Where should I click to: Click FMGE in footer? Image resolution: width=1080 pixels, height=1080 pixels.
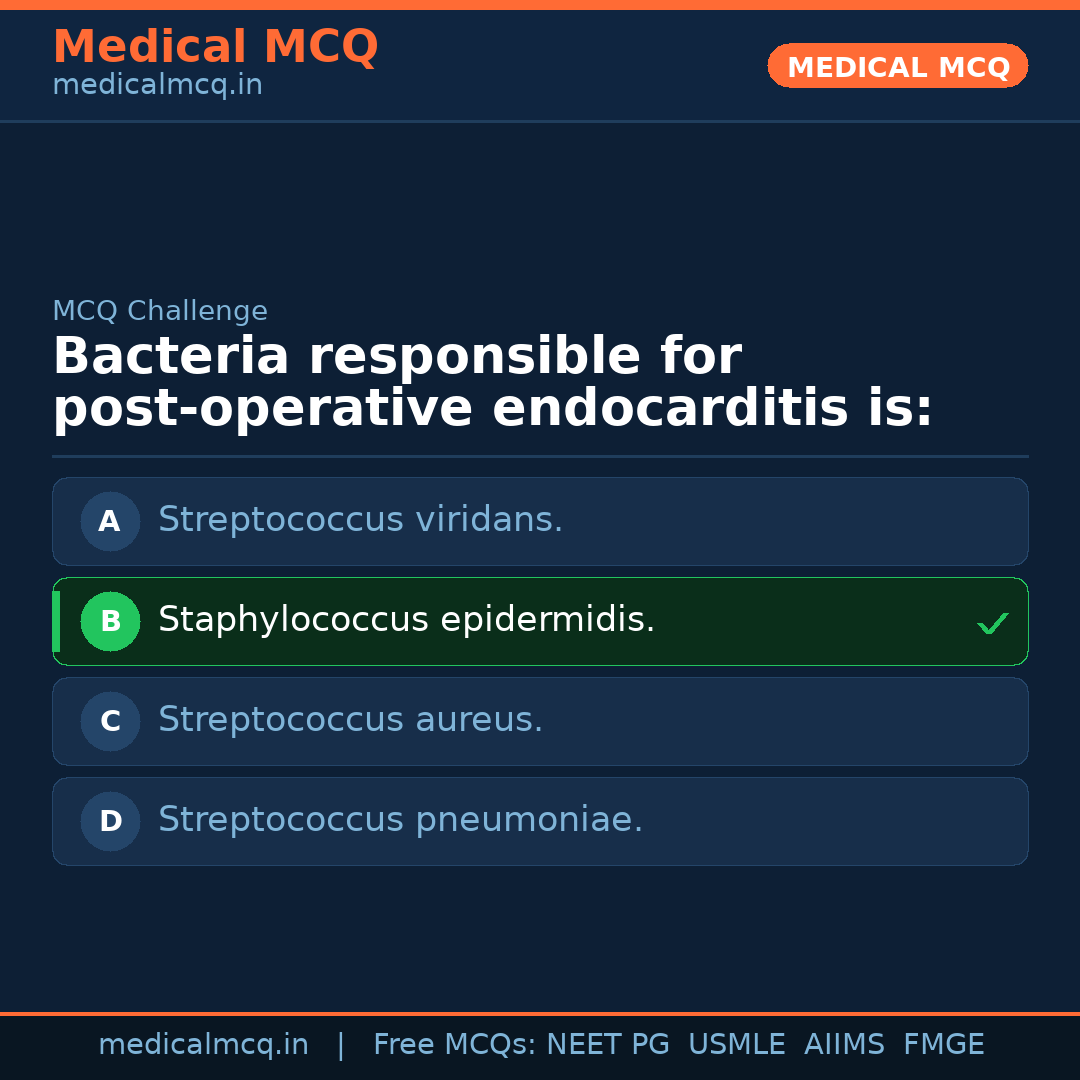pos(943,1045)
